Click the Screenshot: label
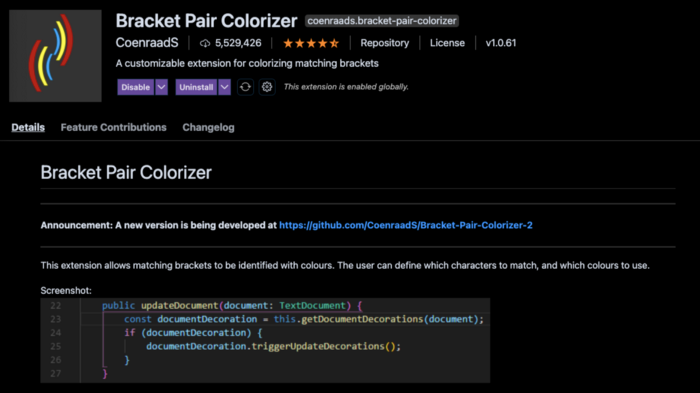Viewport: 700px width, 393px height. click(66, 290)
